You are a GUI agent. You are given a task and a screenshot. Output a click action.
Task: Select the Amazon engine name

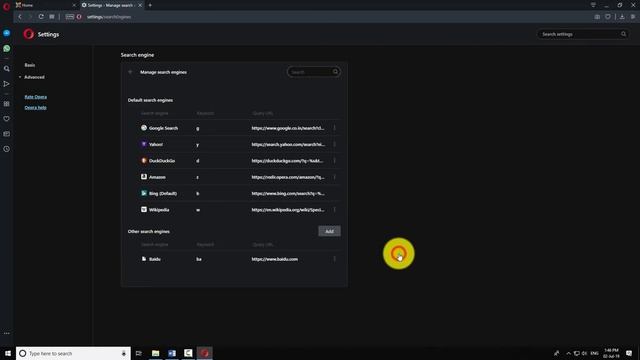click(157, 177)
